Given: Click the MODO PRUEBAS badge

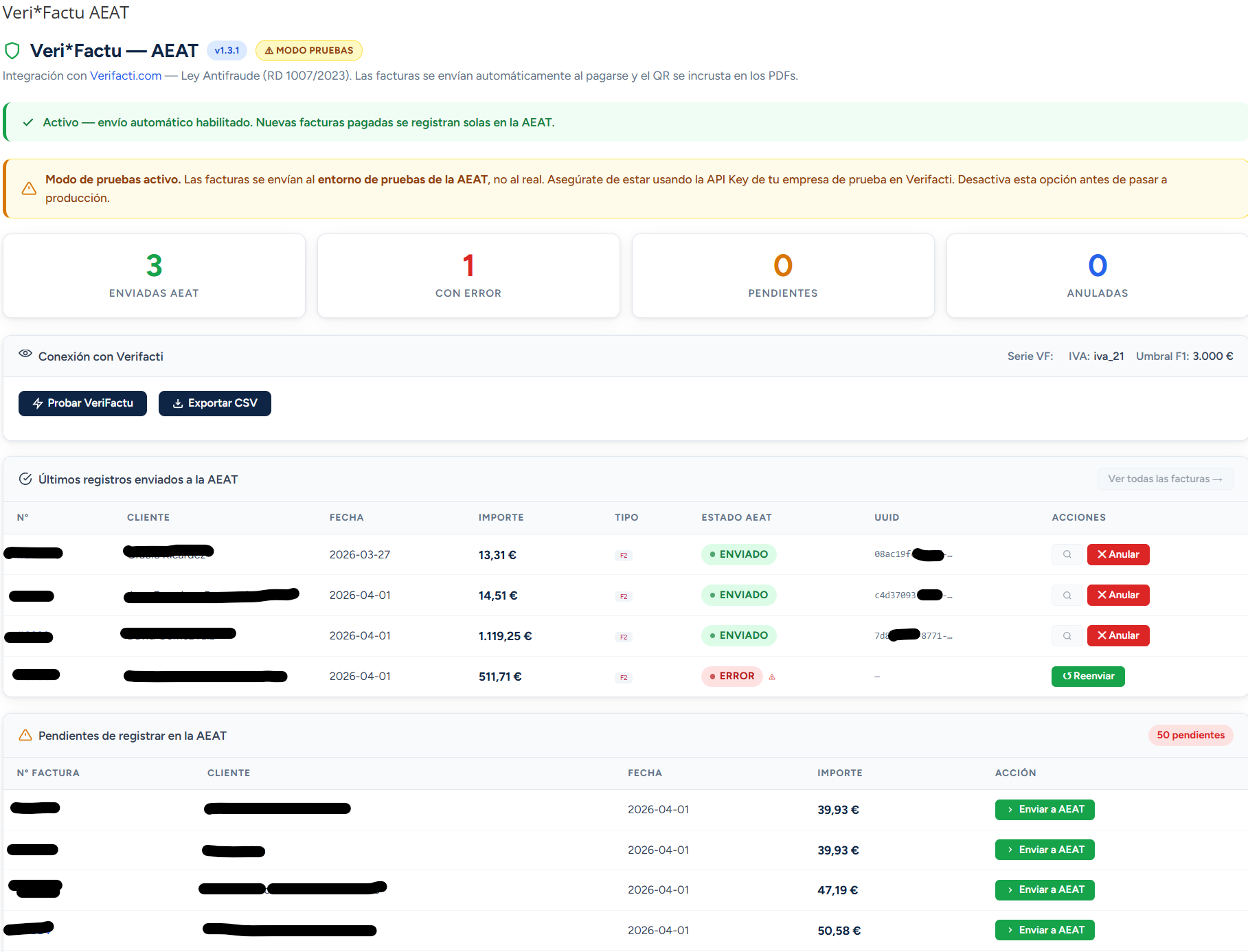Looking at the screenshot, I should point(308,50).
